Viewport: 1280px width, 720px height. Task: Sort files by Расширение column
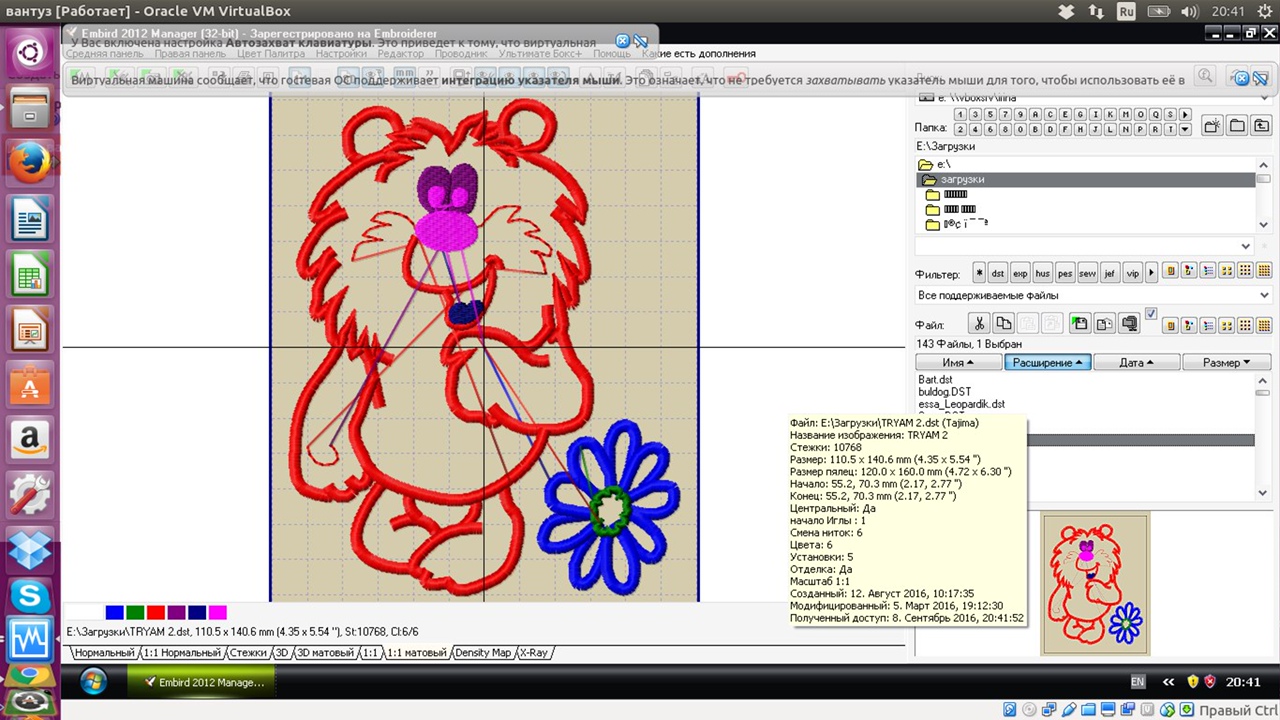click(x=1047, y=362)
